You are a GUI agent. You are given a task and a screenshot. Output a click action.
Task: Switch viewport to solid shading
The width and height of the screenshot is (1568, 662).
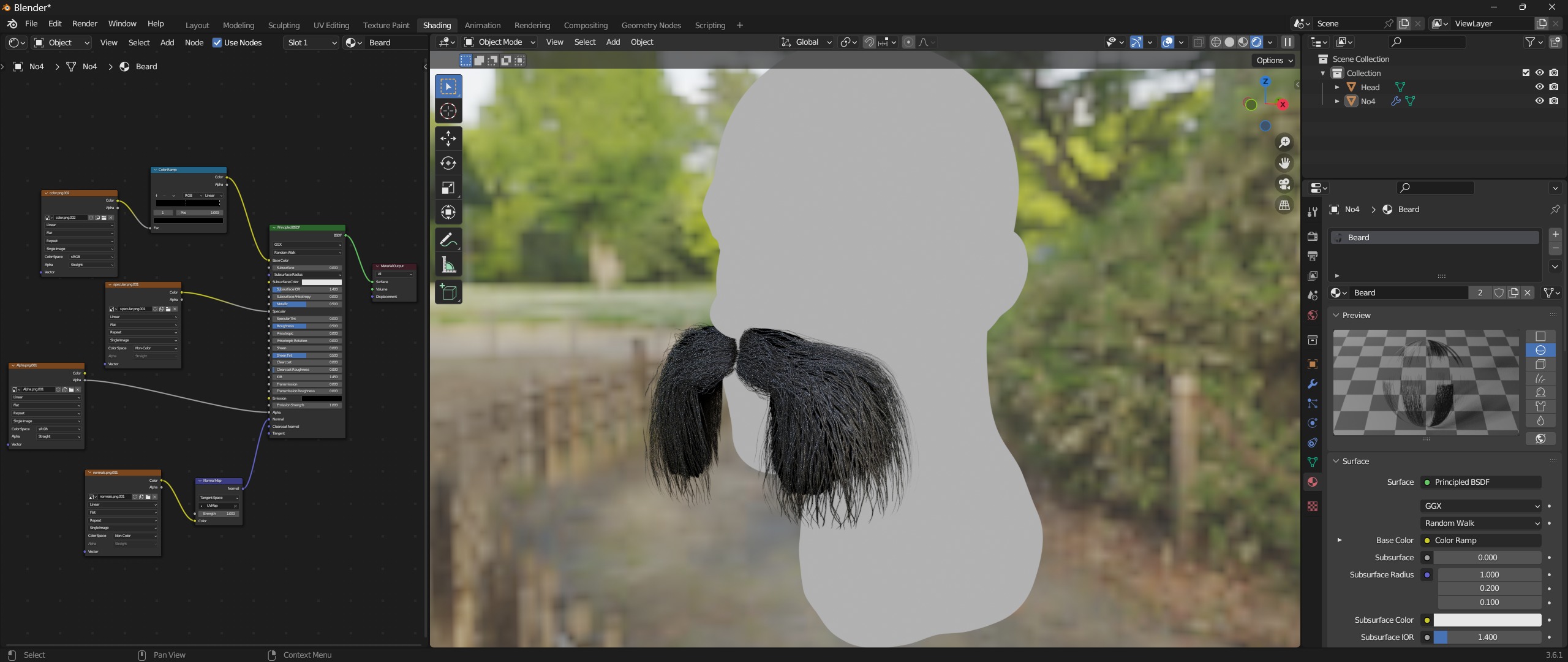(1229, 42)
